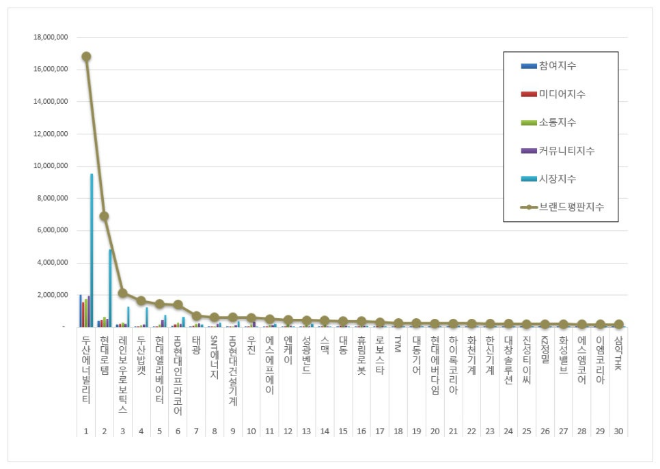Click the 소통지수 green legend marker
This screenshot has width=660, height=469.
[528, 122]
